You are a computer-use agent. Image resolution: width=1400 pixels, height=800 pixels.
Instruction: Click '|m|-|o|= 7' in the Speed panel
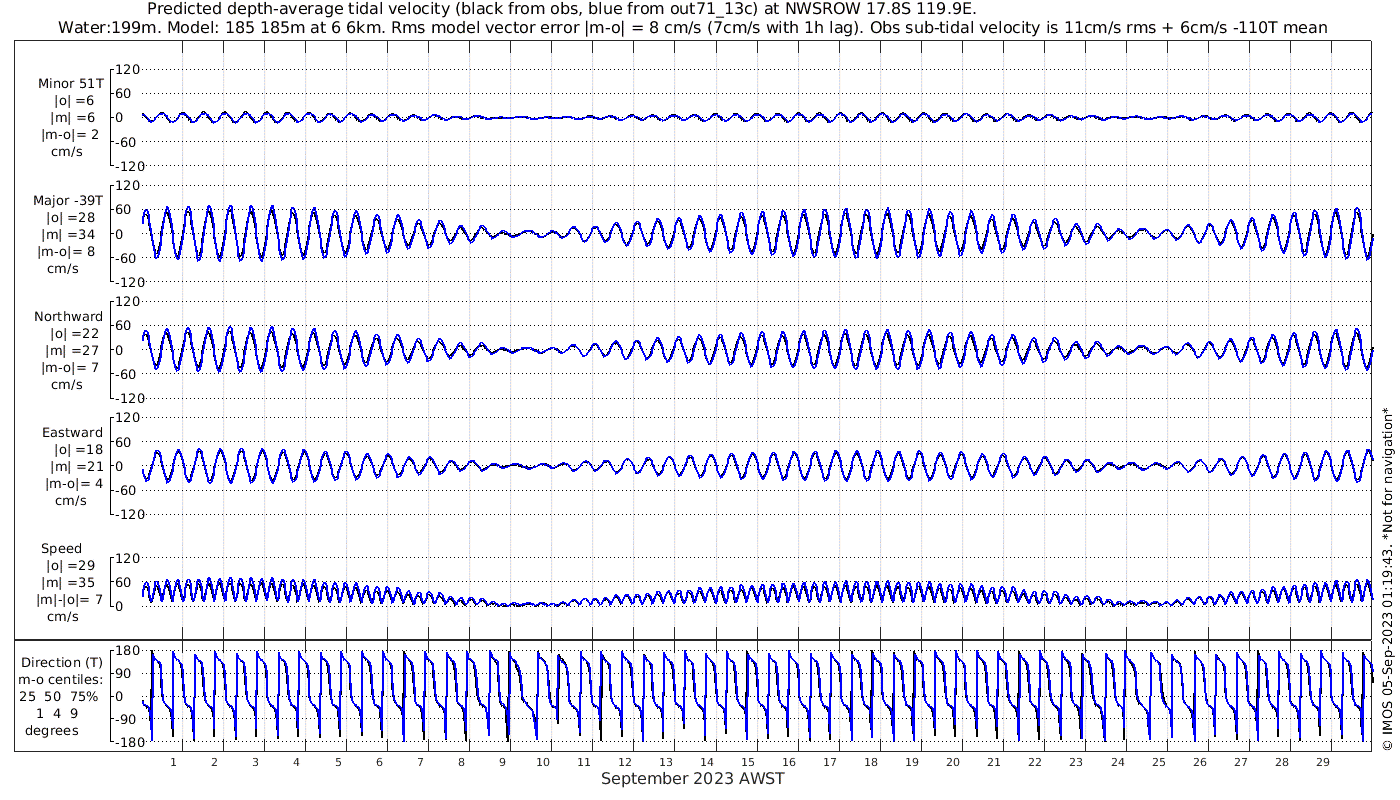coord(70,599)
